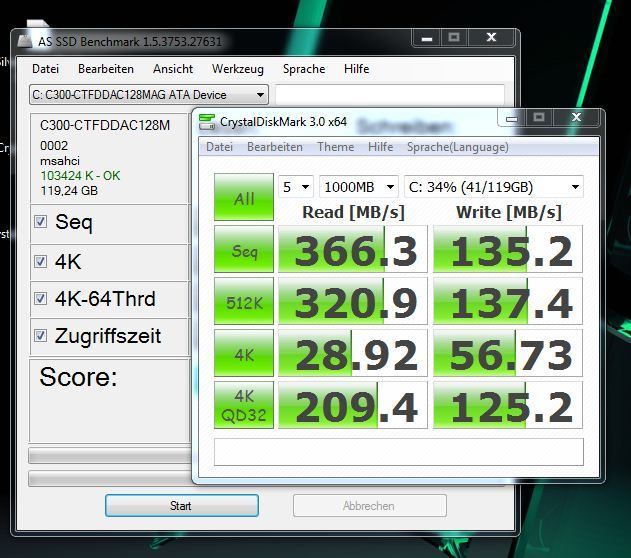The height and width of the screenshot is (558, 631).
Task: Open the AS SSD drive selection dropdown
Action: point(148,95)
